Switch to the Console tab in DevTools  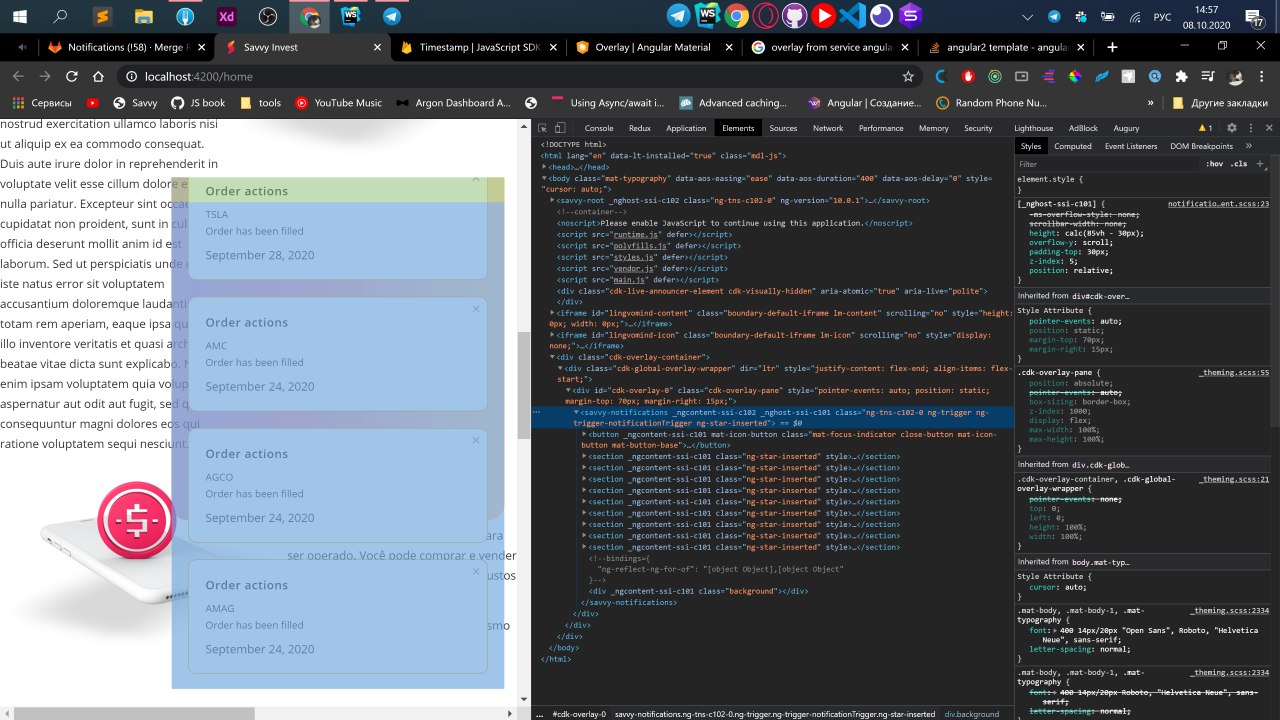pyautogui.click(x=599, y=128)
